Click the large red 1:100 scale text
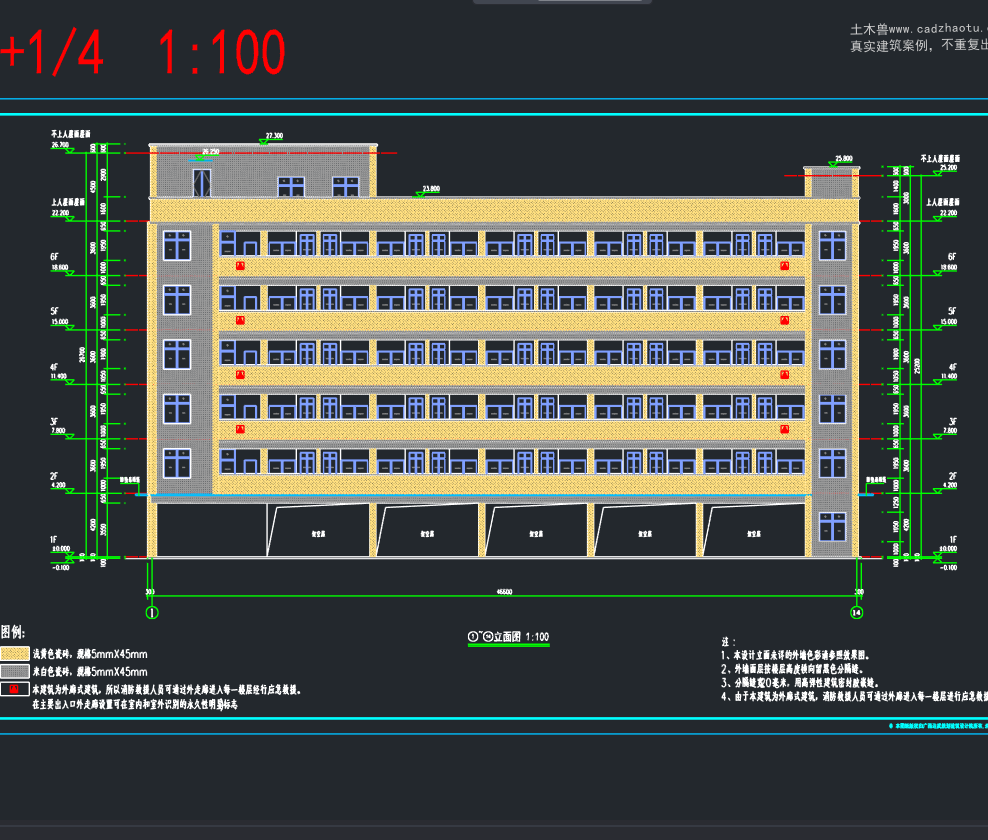Image resolution: width=988 pixels, height=840 pixels. click(222, 52)
